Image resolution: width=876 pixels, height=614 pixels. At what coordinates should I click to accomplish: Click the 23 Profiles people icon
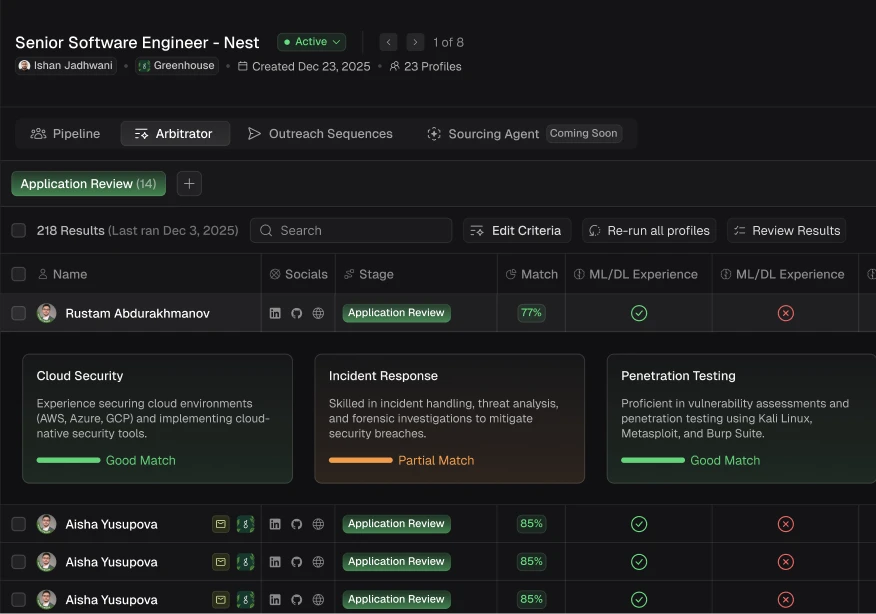point(394,66)
